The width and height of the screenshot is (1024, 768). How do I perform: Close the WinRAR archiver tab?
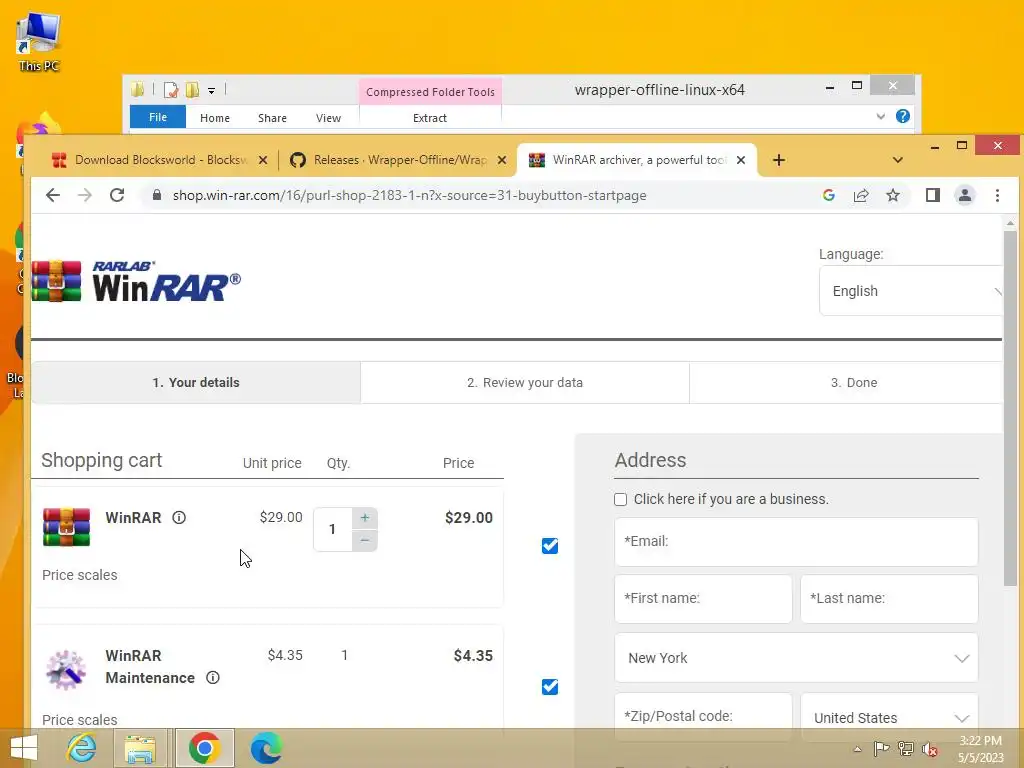741,160
